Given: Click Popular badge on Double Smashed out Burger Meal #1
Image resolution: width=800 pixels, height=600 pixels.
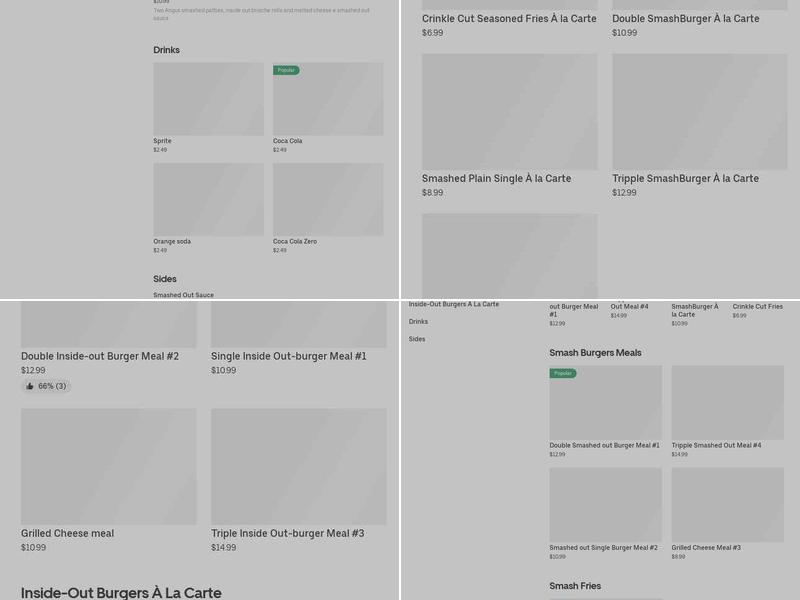Looking at the screenshot, I should coord(563,373).
